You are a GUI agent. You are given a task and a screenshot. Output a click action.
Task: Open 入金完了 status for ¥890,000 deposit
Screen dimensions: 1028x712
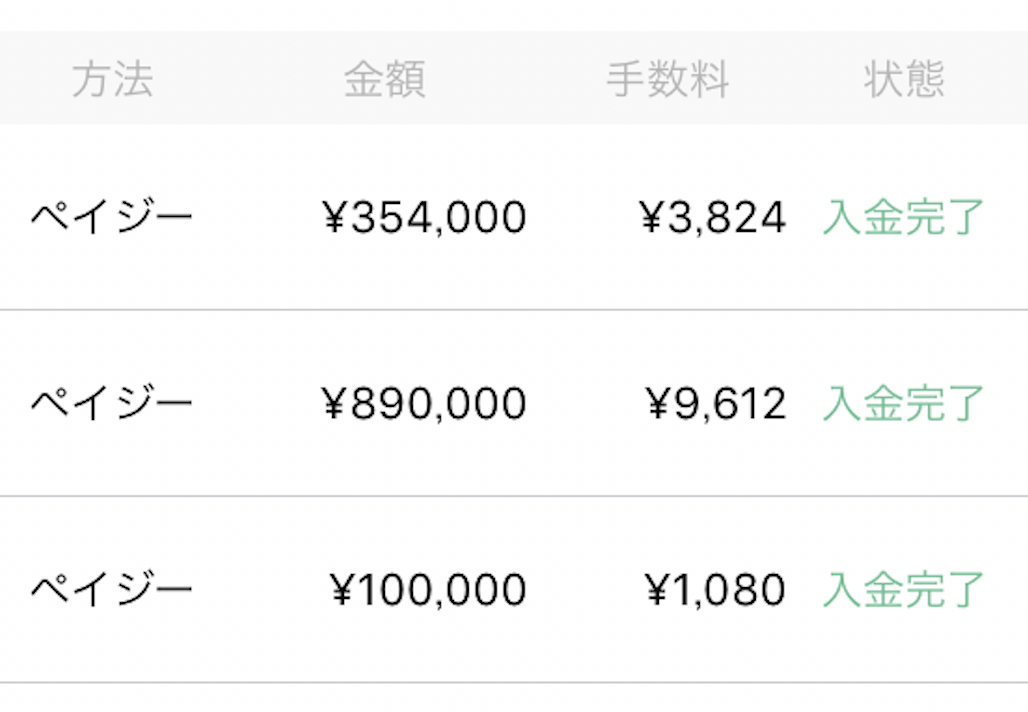coord(903,403)
